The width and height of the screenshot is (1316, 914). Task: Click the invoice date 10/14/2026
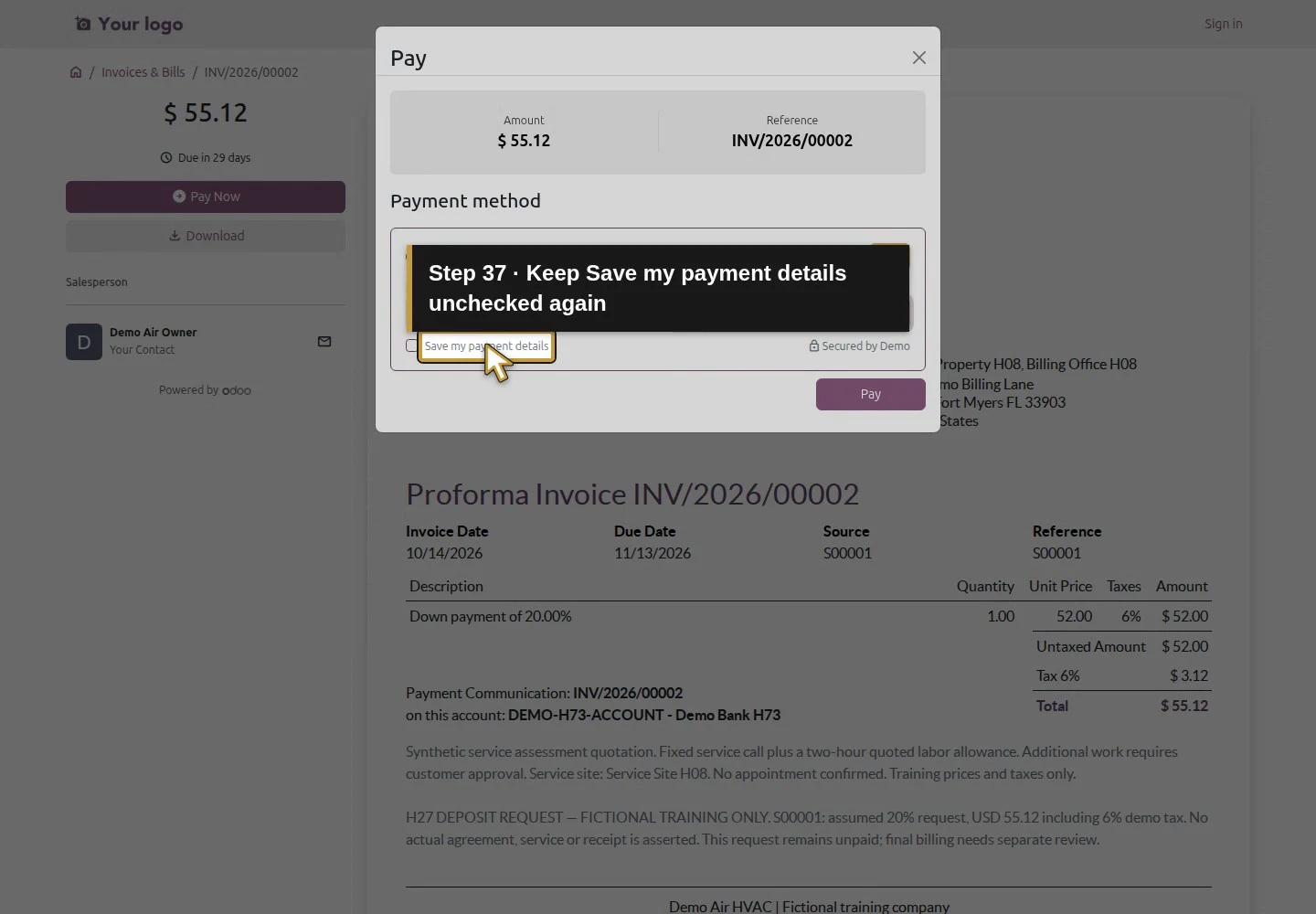pyautogui.click(x=444, y=553)
